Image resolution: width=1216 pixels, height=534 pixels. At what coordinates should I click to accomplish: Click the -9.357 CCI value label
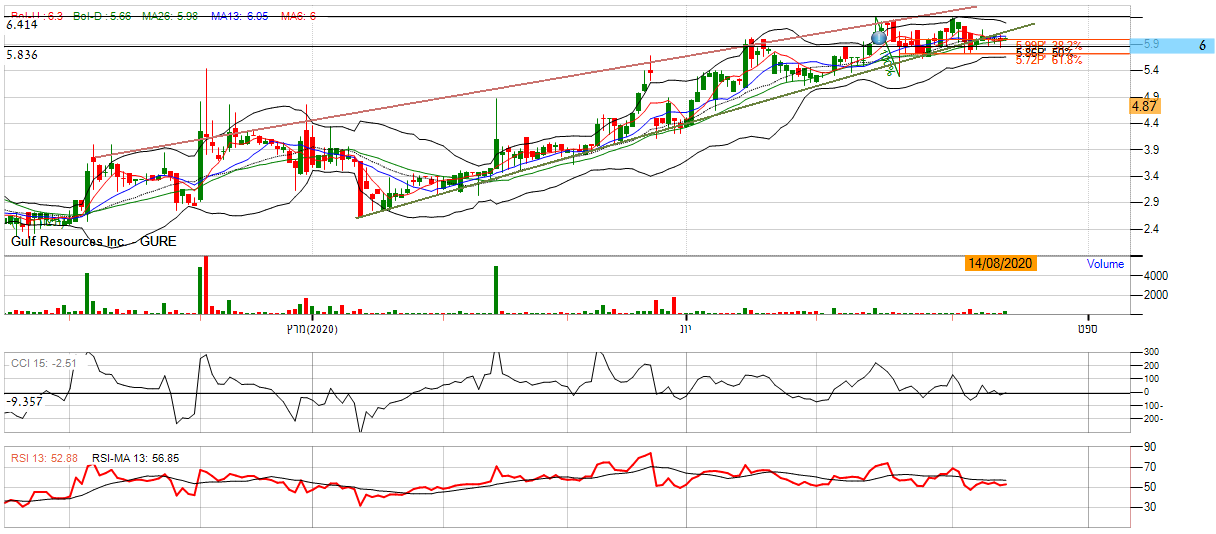click(26, 401)
